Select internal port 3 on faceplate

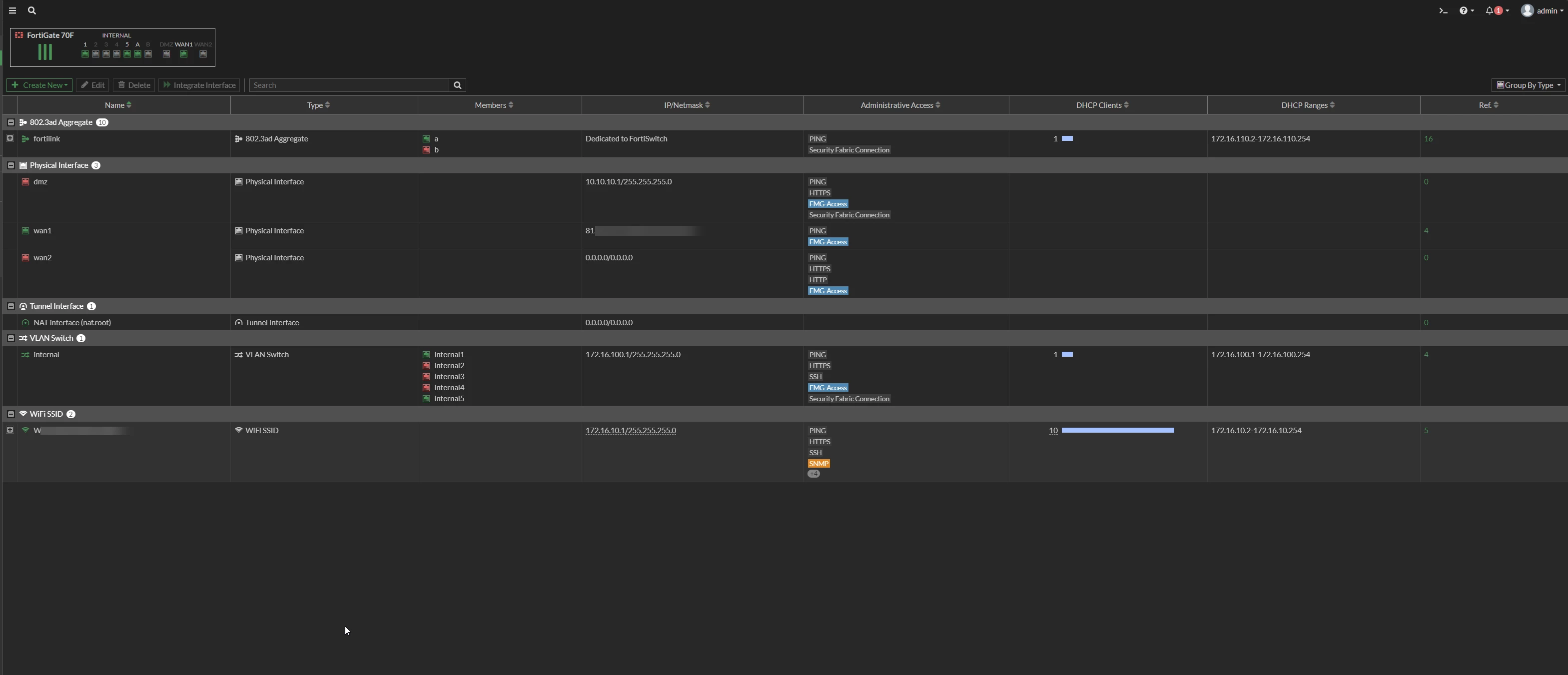[x=106, y=54]
